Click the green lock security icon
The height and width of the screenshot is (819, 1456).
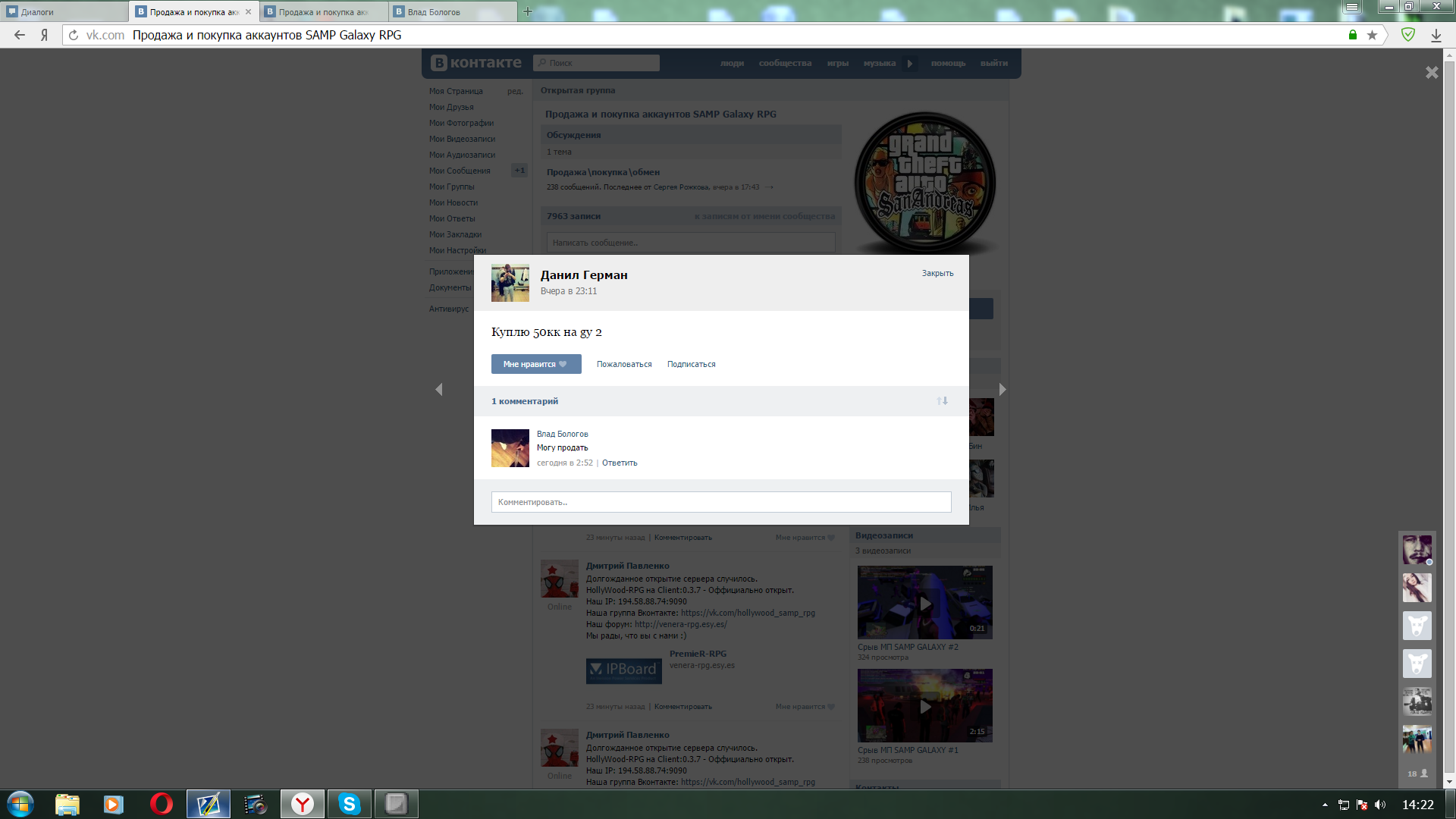click(1353, 35)
